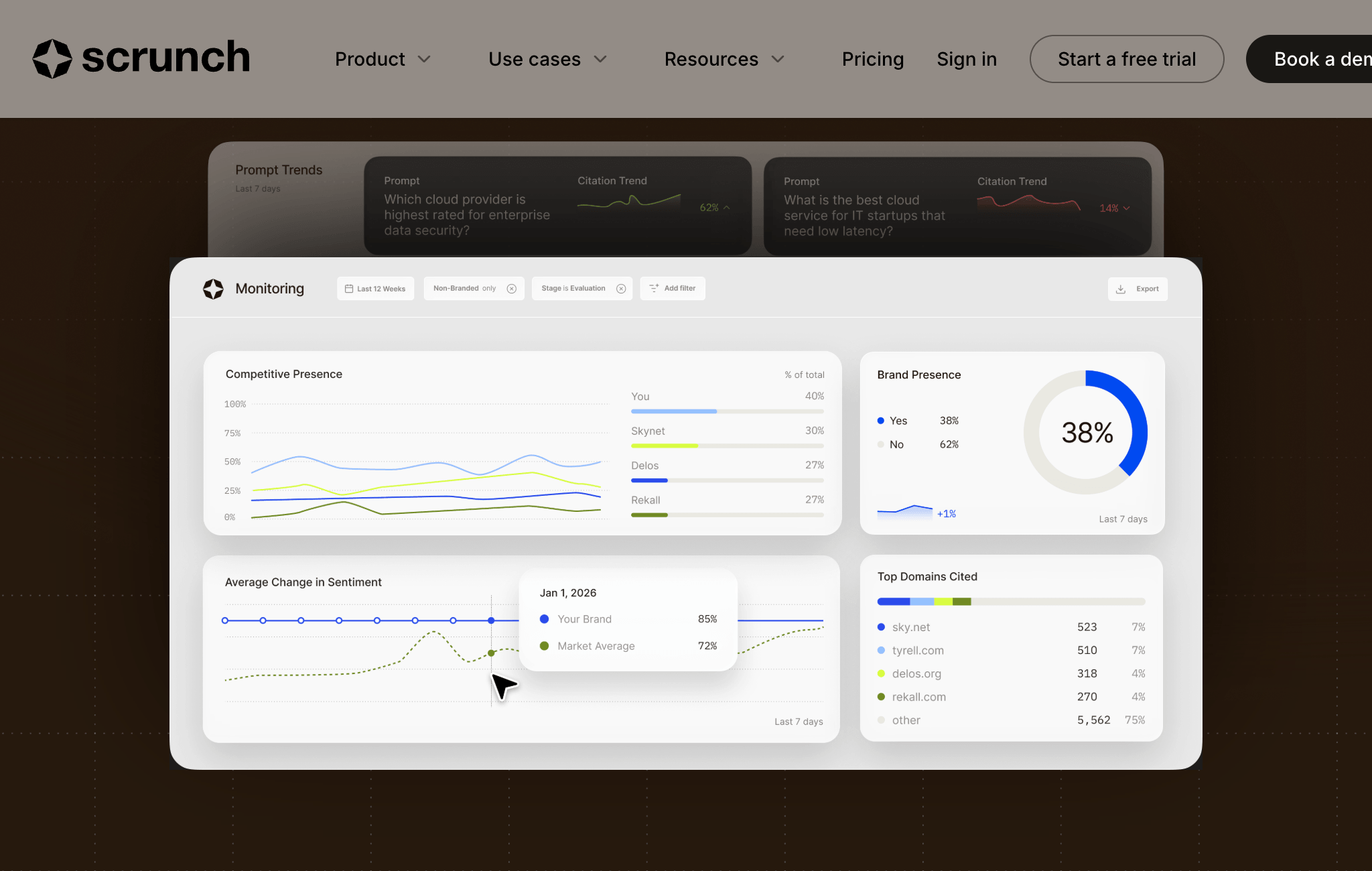The image size is (1372, 871).
Task: Start a free trial
Action: pos(1127,59)
